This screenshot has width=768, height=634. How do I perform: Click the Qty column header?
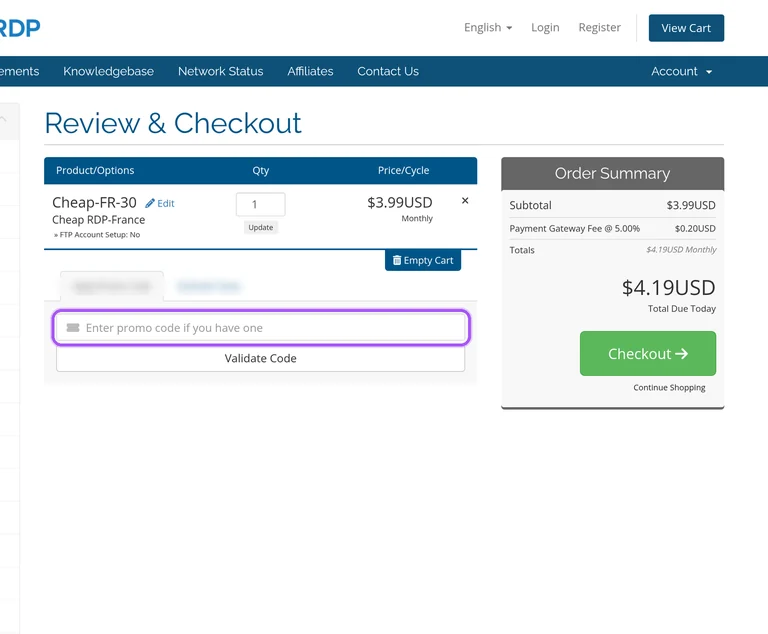pos(261,171)
